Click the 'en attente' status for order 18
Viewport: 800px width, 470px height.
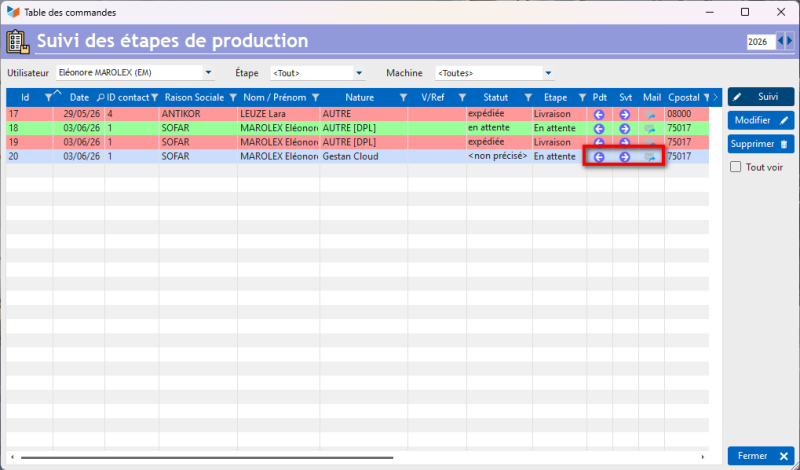coord(499,128)
